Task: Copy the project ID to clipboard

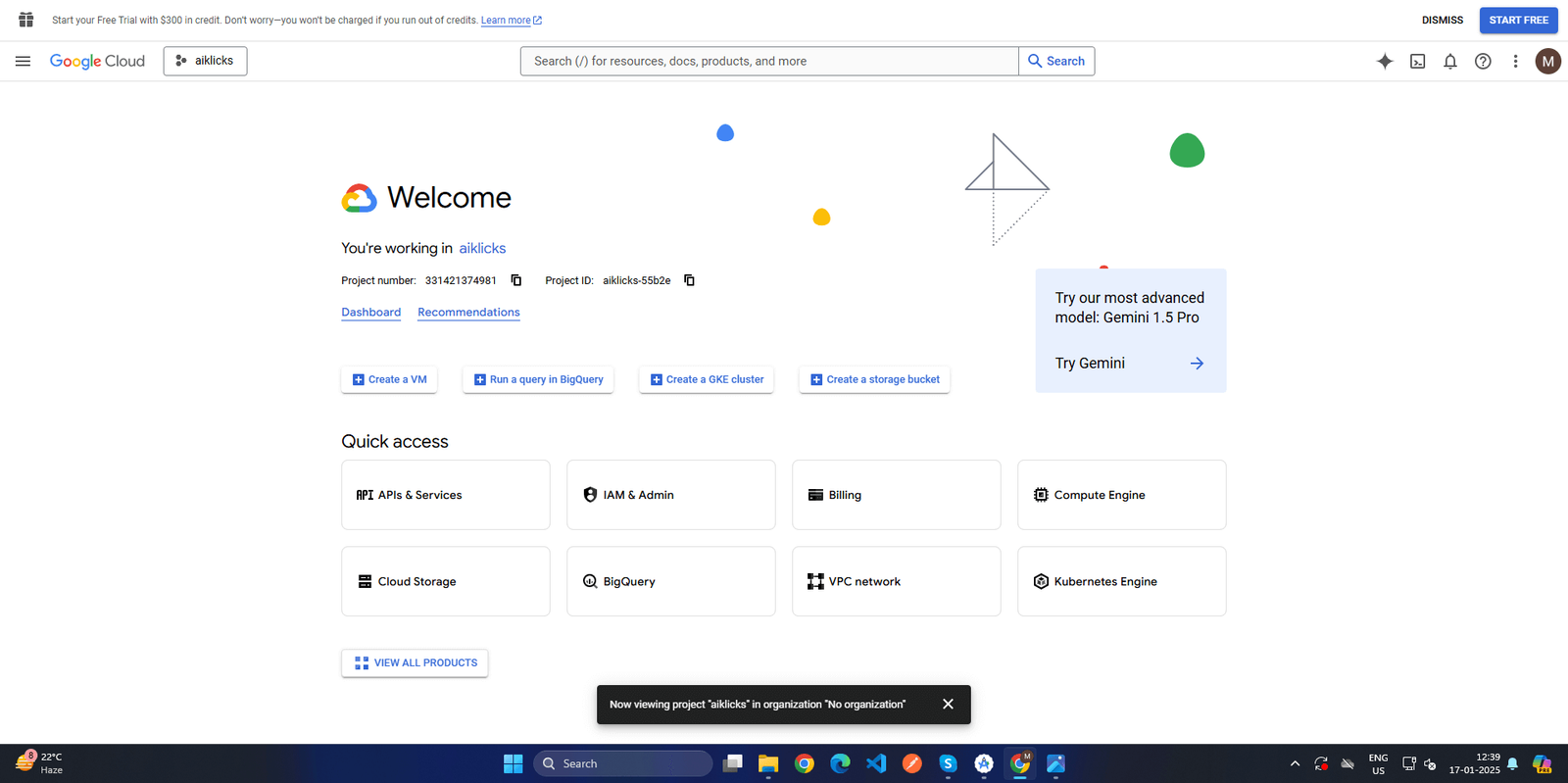Action: 689,280
